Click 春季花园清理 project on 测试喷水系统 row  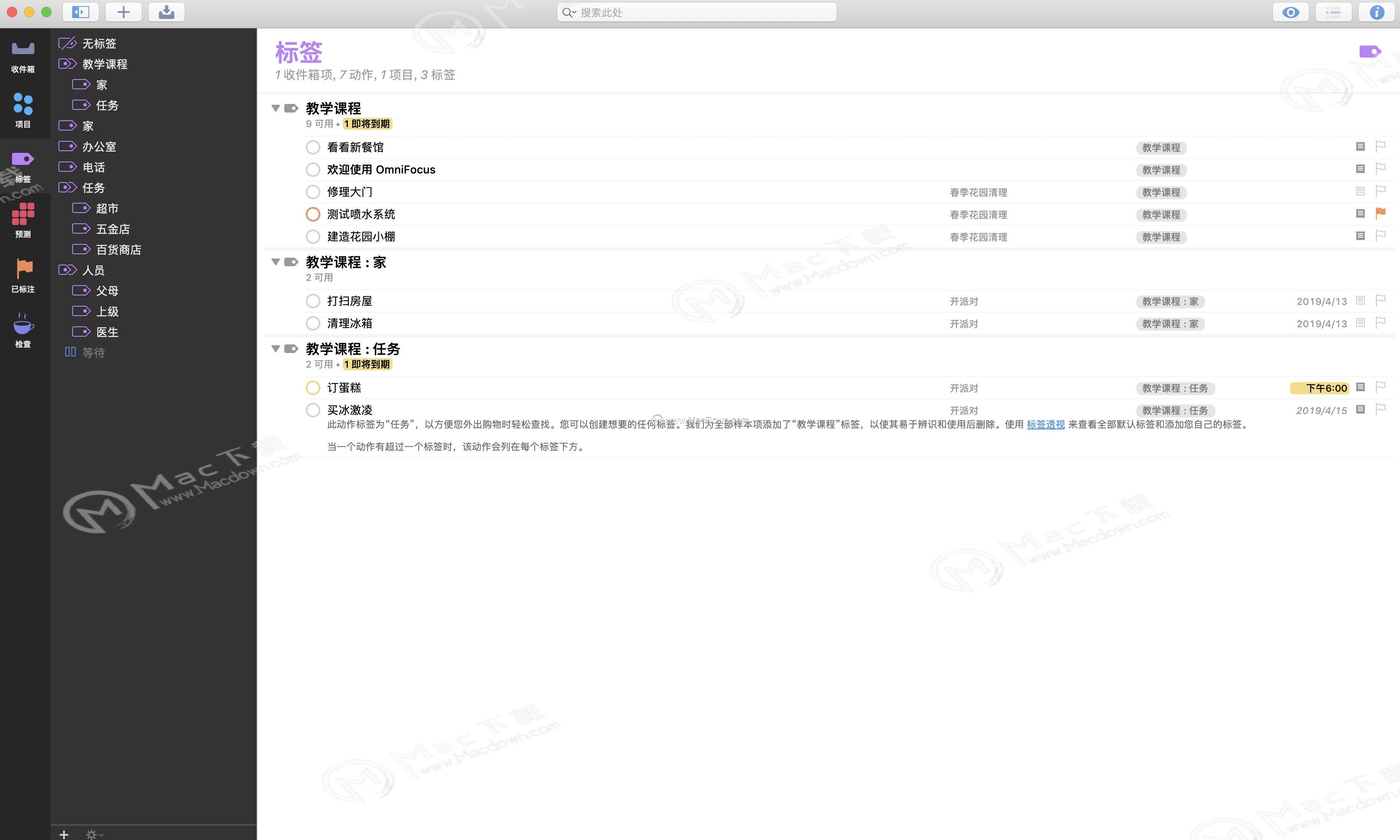click(978, 215)
